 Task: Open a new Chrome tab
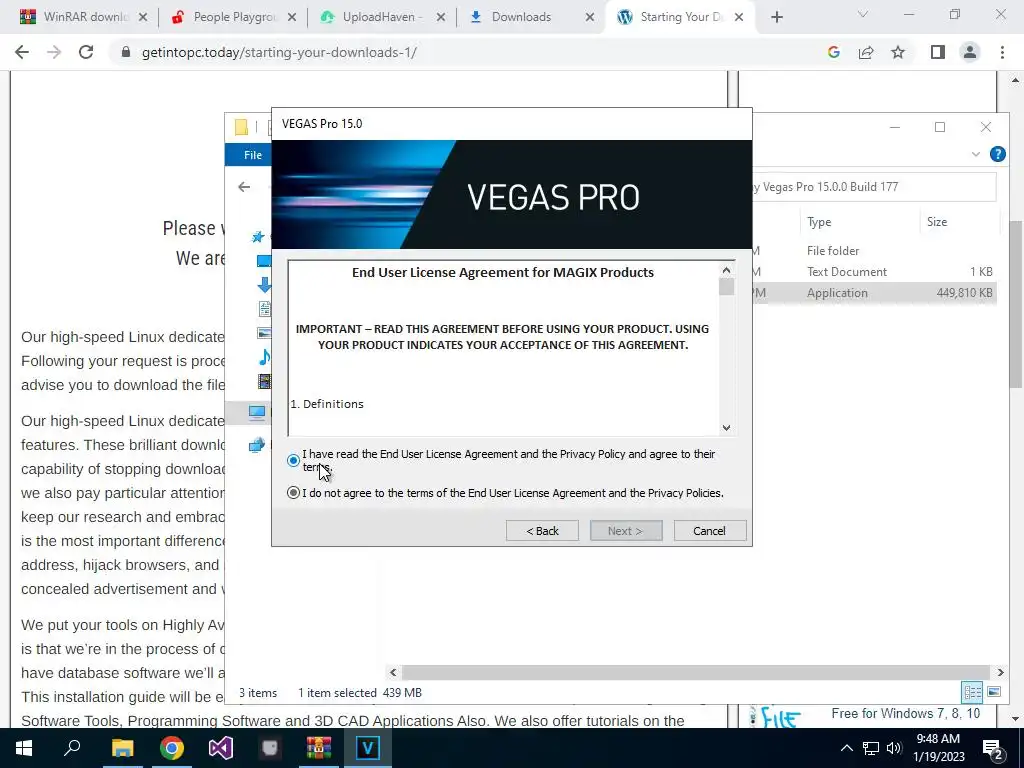point(776,18)
